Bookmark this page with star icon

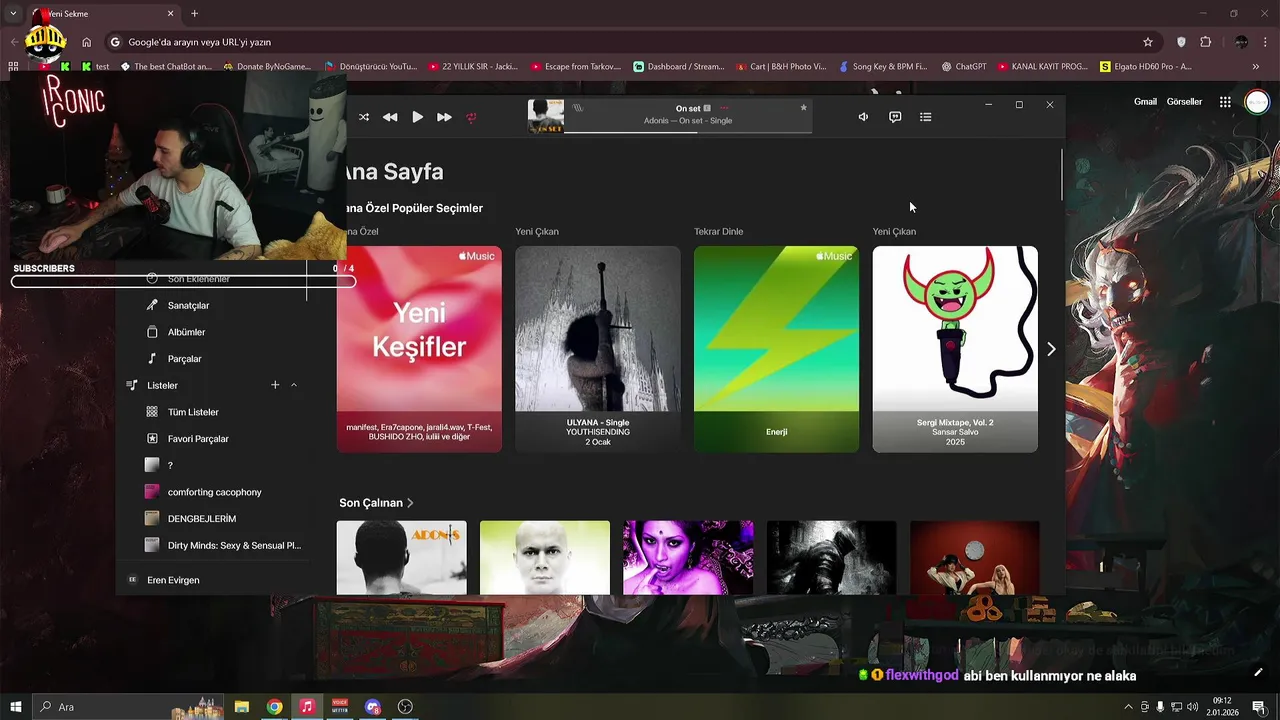point(1148,42)
